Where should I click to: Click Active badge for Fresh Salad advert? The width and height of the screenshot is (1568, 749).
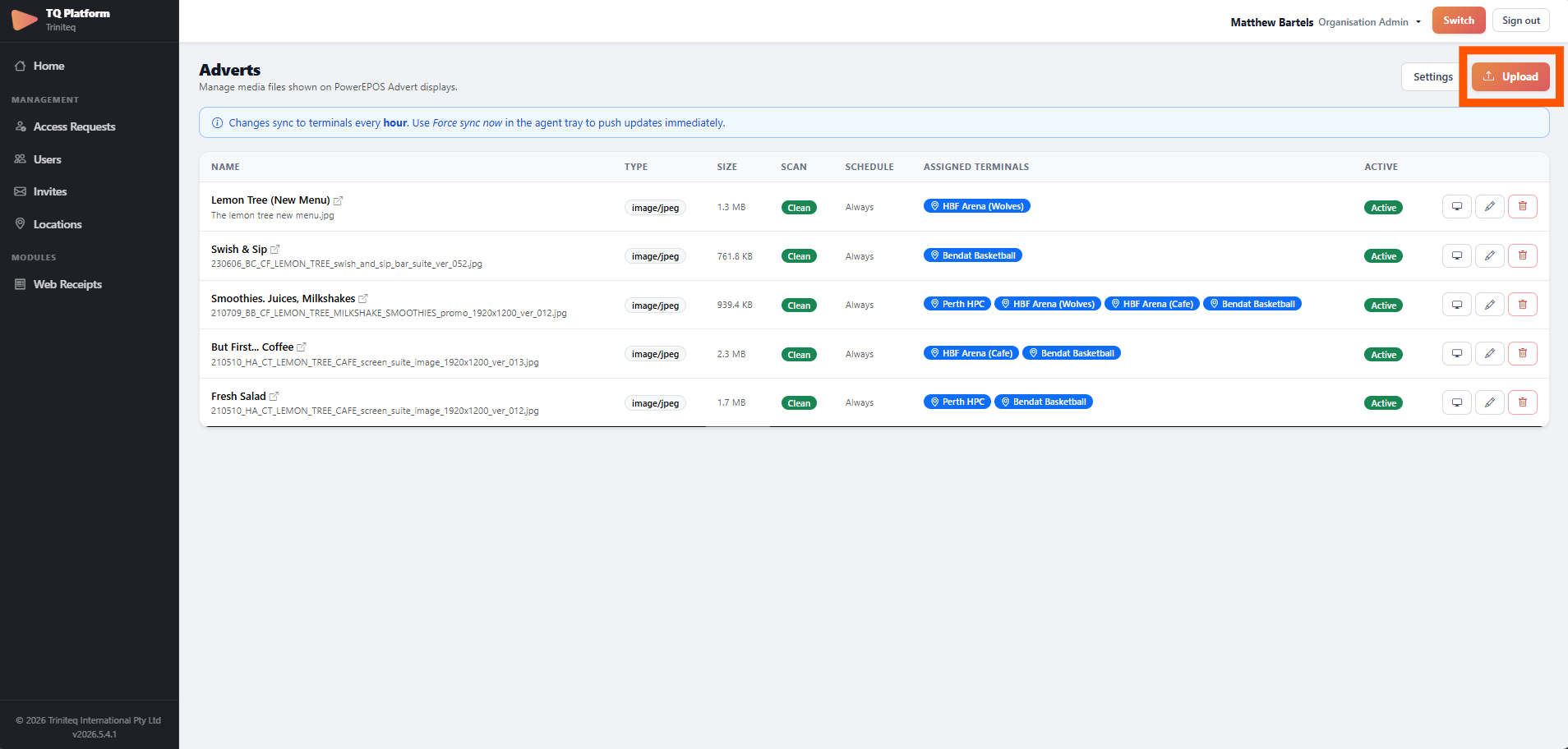1383,403
